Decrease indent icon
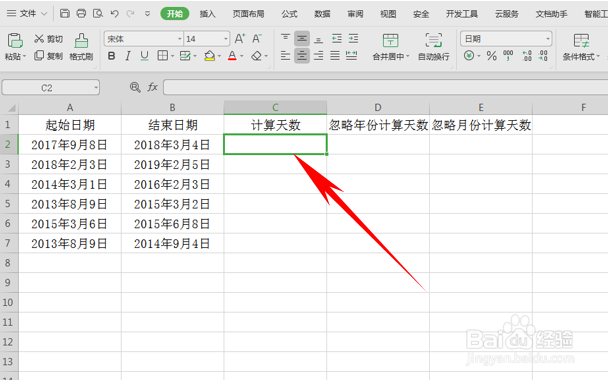This screenshot has width=608, height=380. [337, 39]
